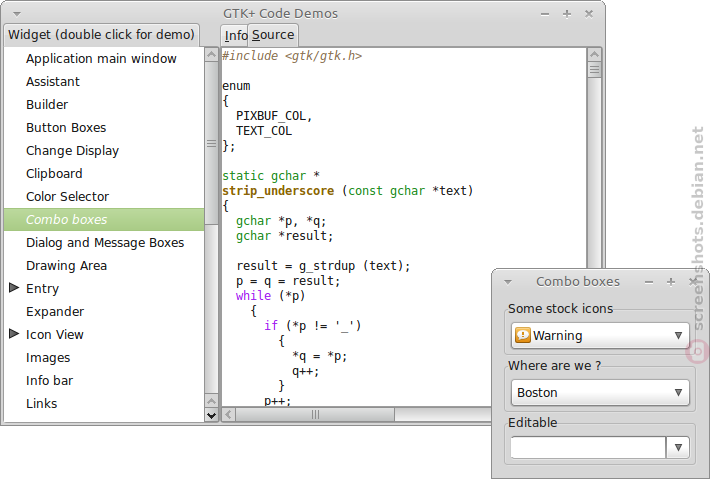
Task: Click the g_strdup (text) line
Action: (x=323, y=266)
